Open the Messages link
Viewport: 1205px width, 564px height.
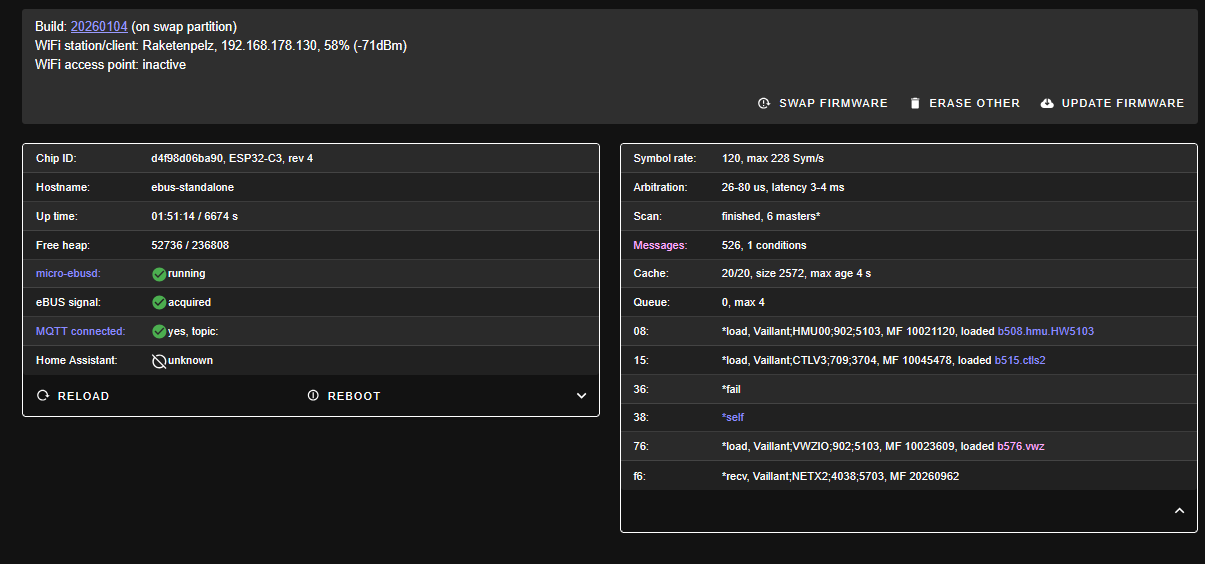[660, 245]
